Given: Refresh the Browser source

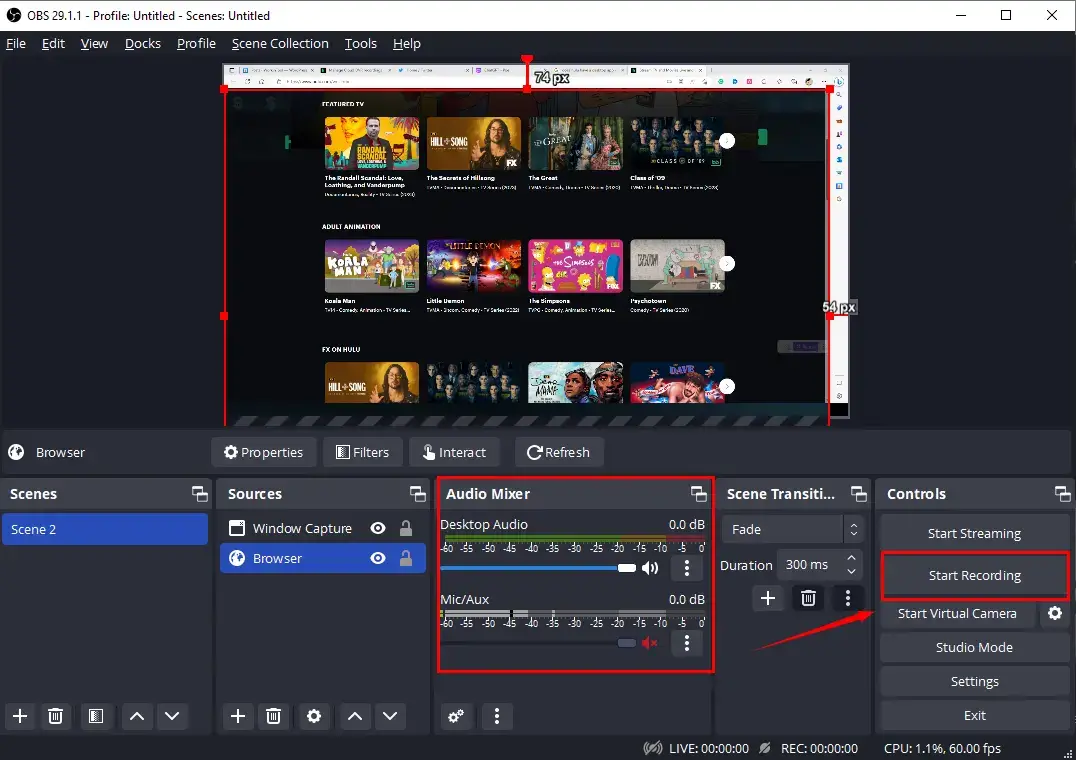Looking at the screenshot, I should (559, 452).
